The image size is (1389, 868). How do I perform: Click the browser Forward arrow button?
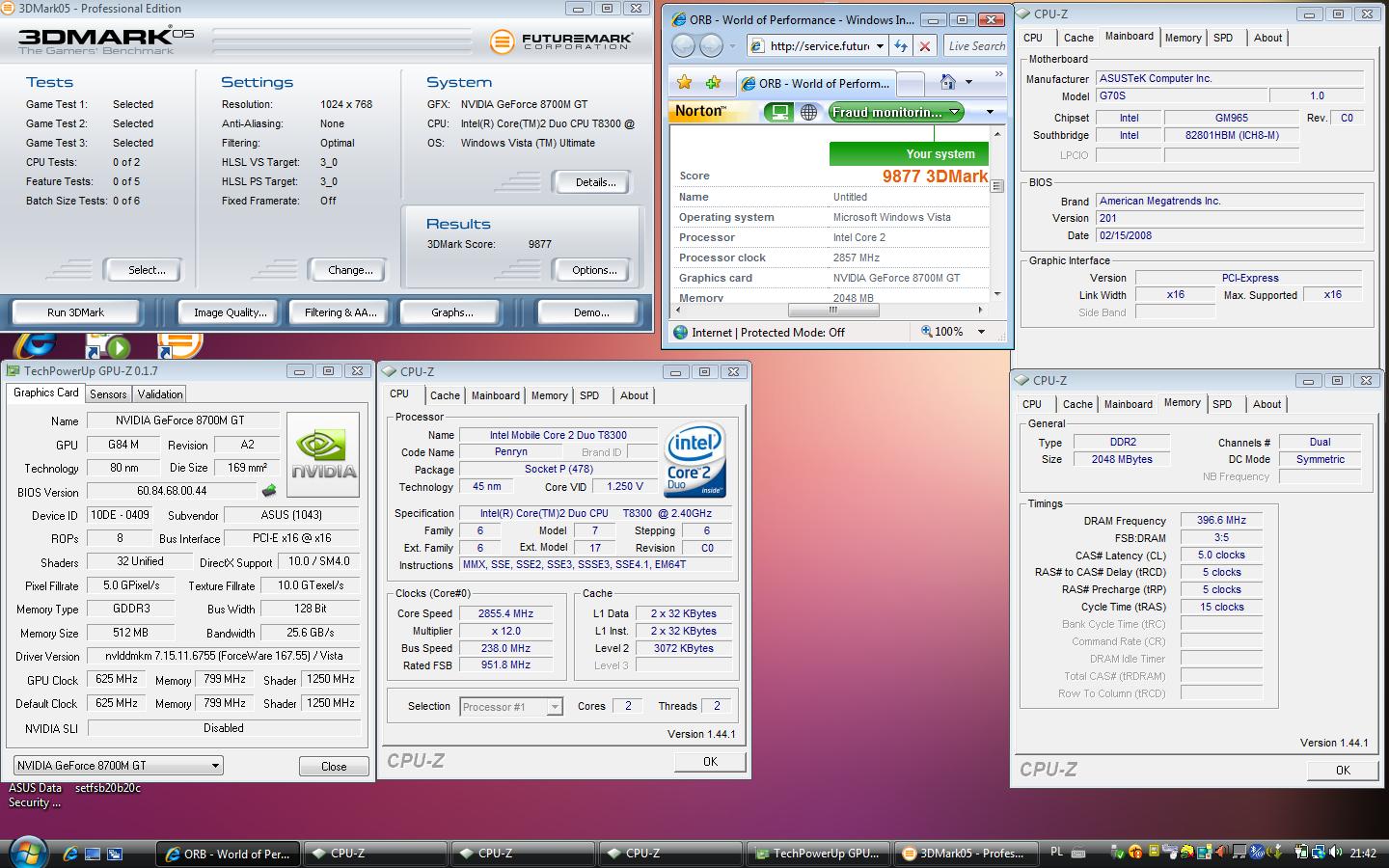[x=711, y=45]
